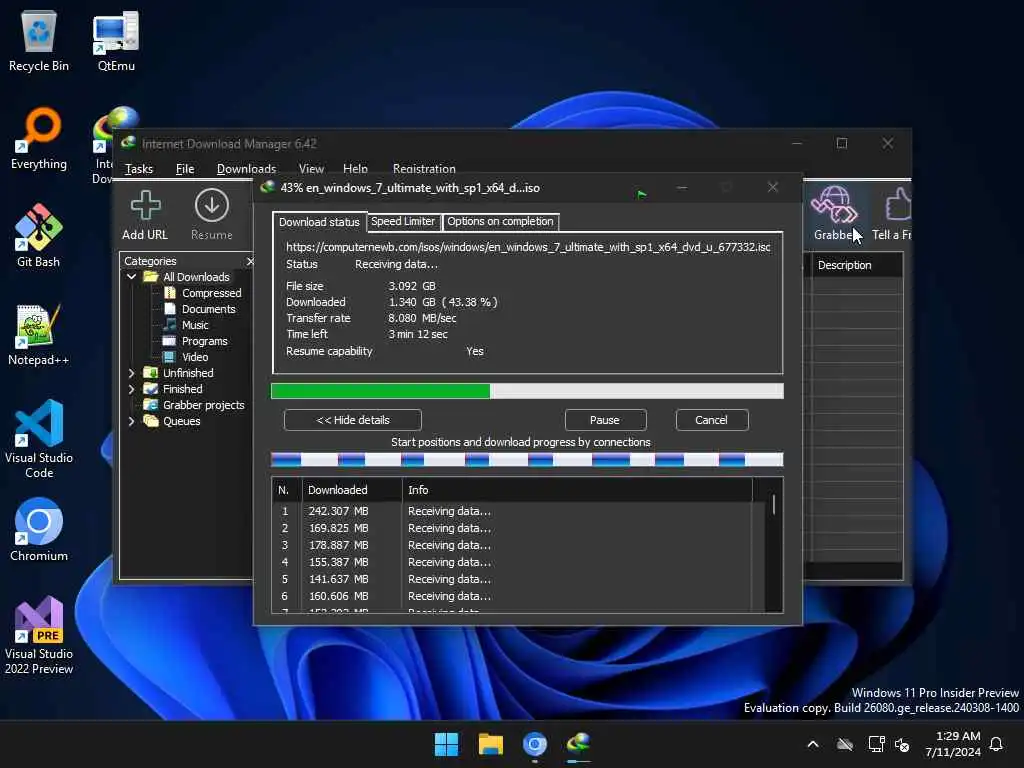Click the Hide details button
This screenshot has width=1024, height=768.
353,420
